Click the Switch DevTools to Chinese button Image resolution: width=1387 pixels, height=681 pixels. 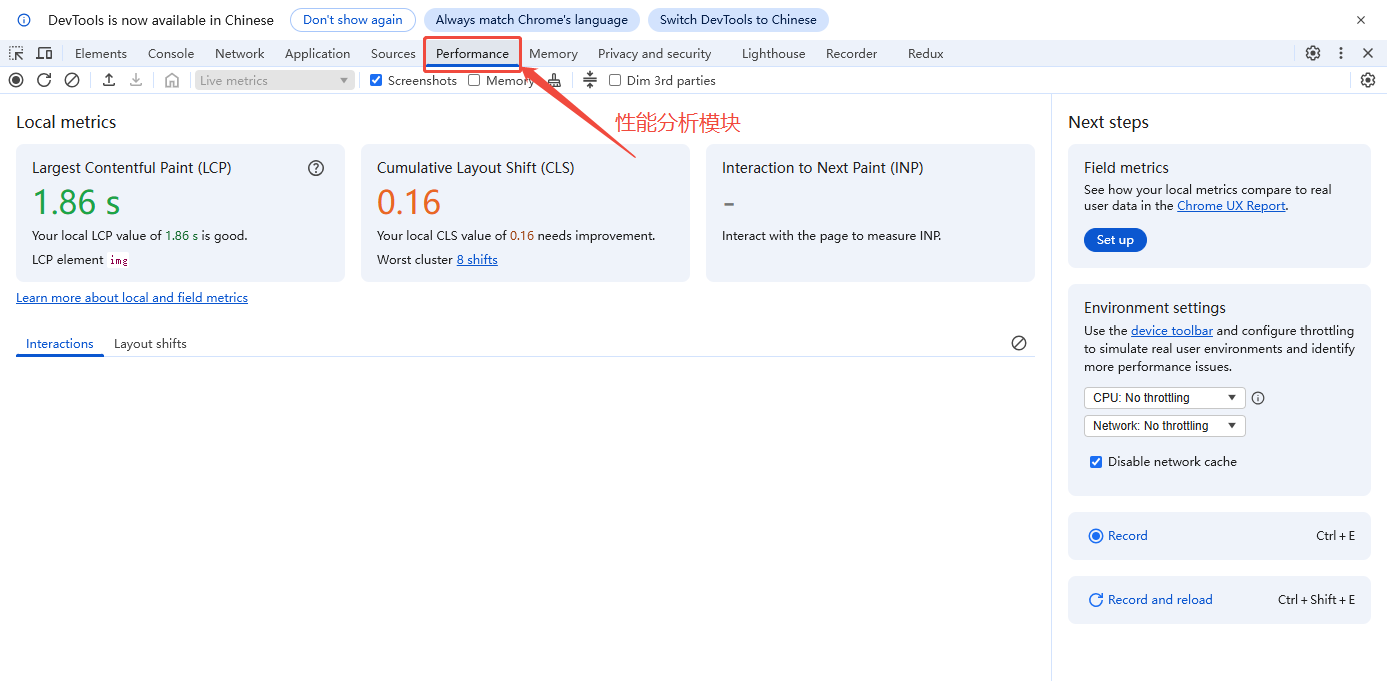[x=737, y=20]
